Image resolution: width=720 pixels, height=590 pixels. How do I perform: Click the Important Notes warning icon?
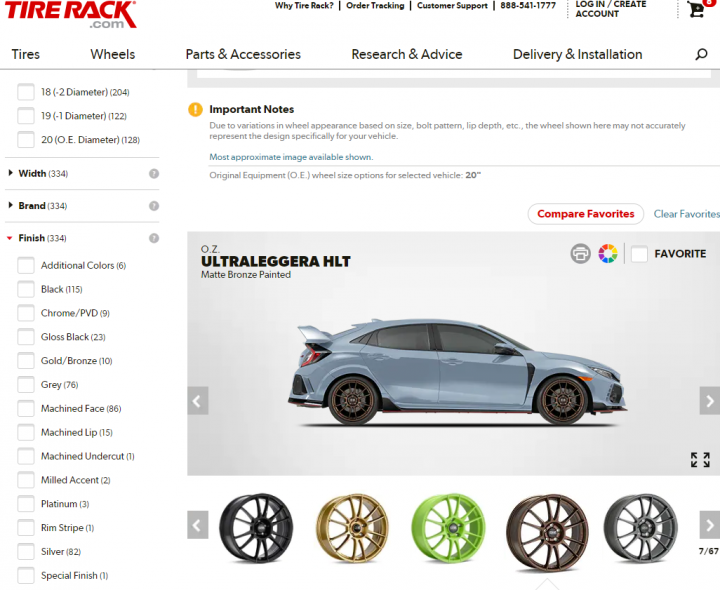click(195, 109)
